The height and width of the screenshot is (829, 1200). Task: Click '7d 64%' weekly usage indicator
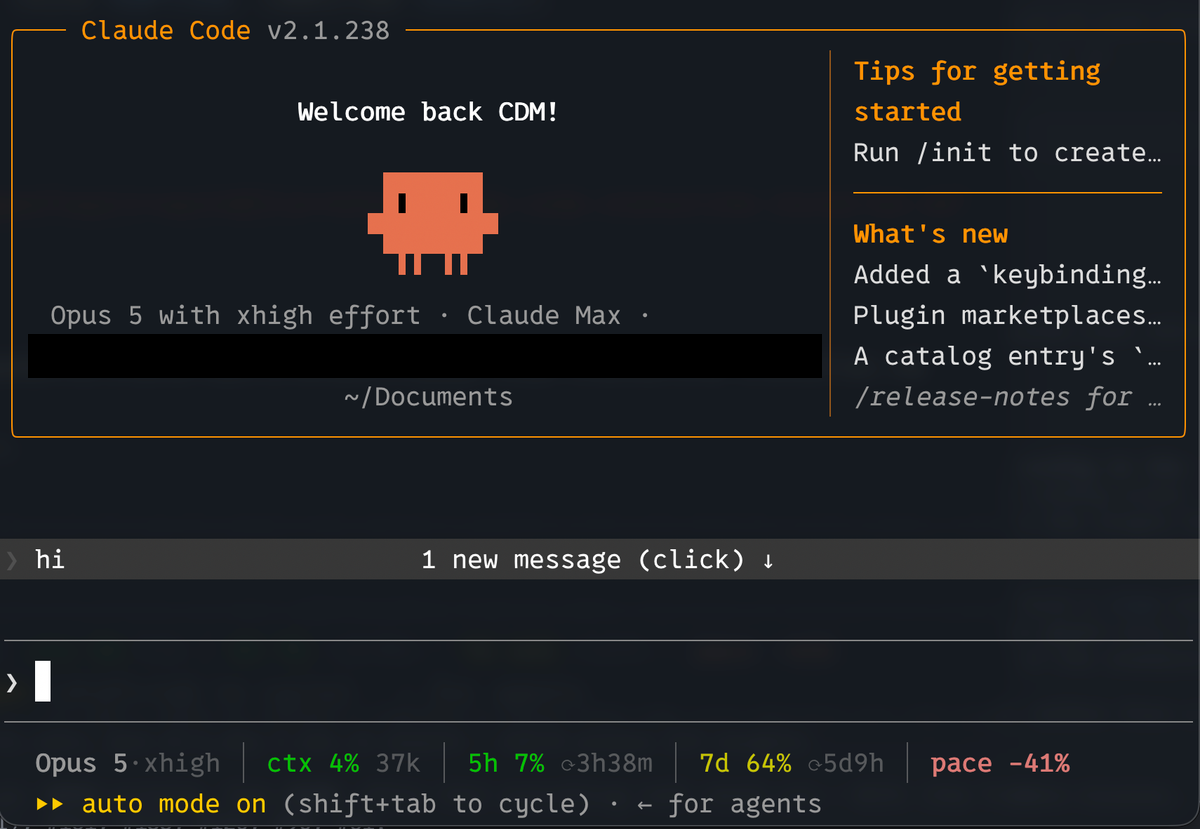pos(745,764)
